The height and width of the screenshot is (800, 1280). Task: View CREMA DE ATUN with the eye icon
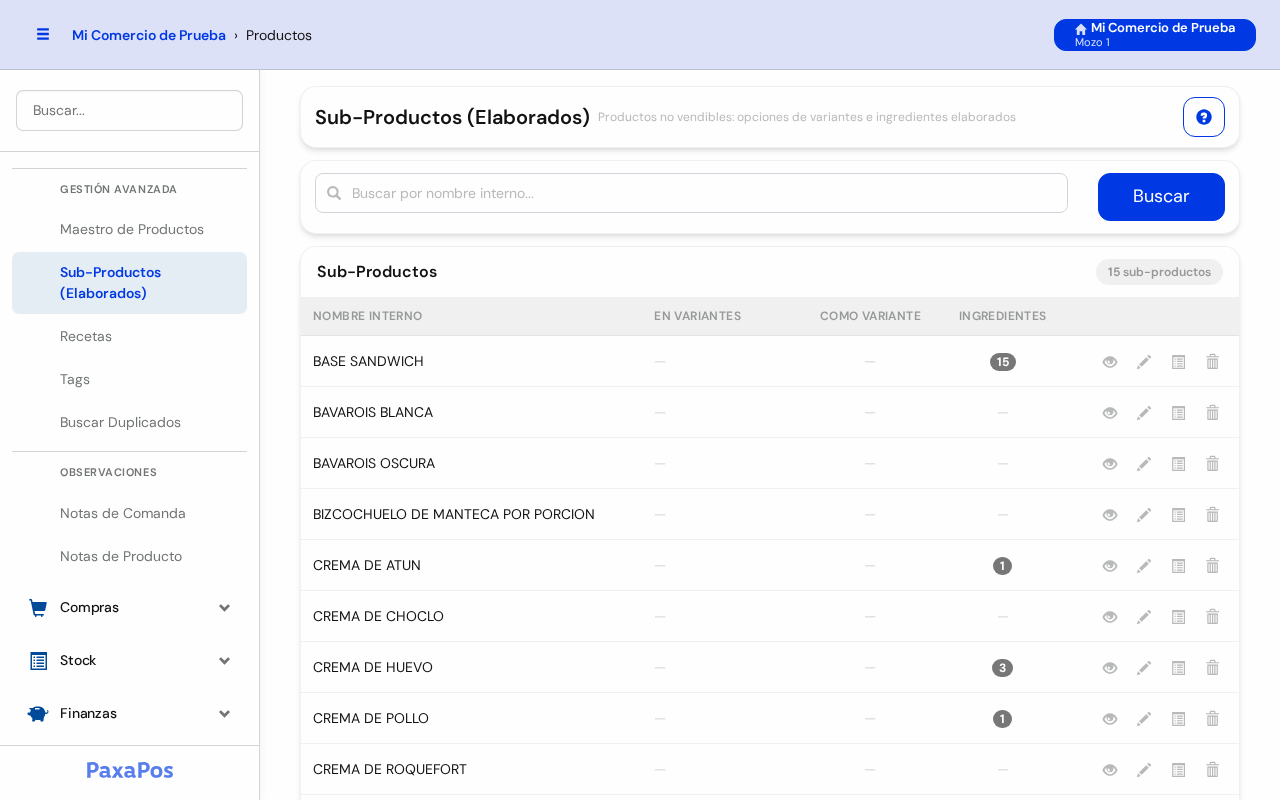(x=1110, y=566)
